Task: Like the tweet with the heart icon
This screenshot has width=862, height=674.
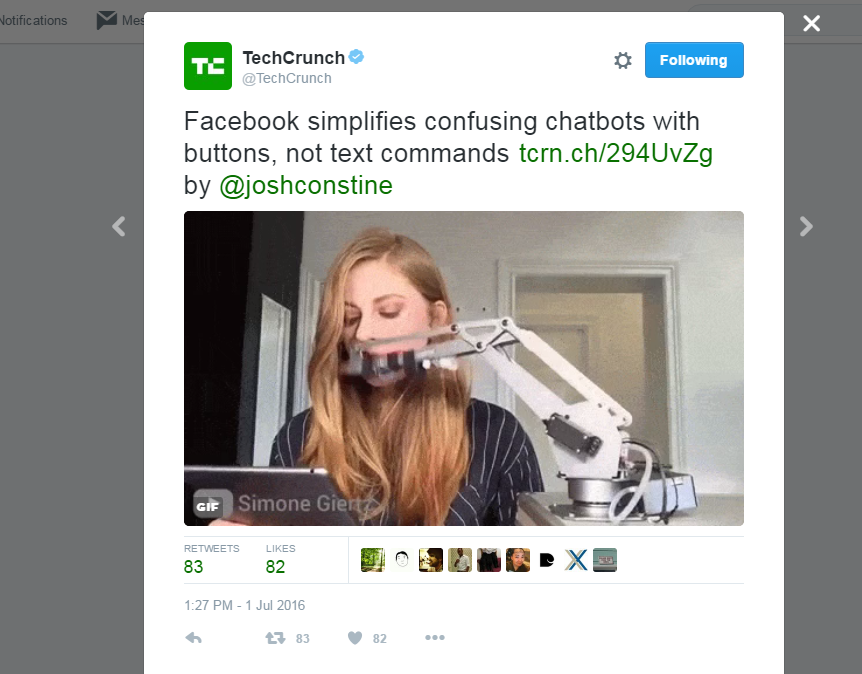Action: click(x=355, y=638)
